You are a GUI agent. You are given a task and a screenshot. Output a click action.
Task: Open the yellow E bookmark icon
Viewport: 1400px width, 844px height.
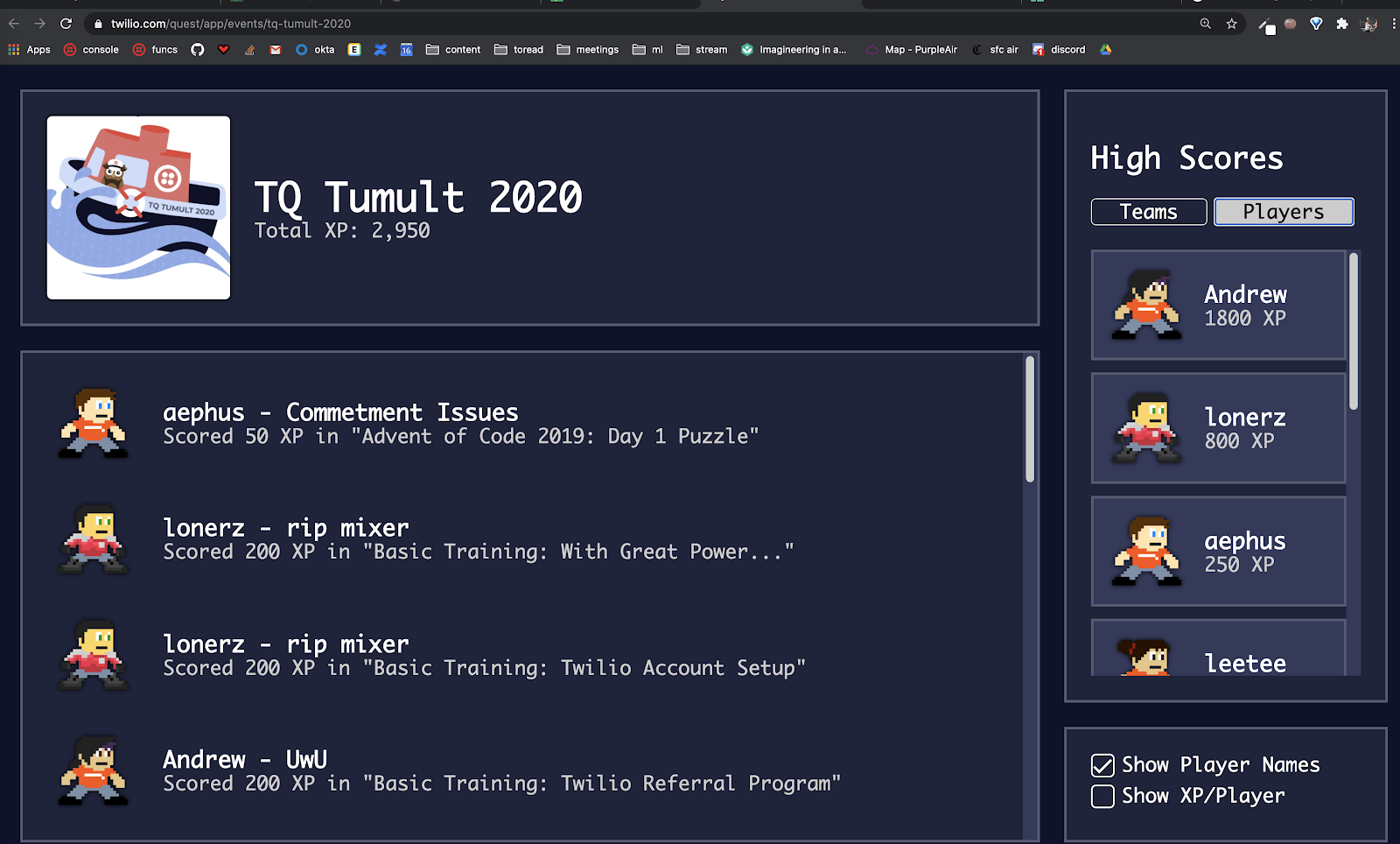coord(354,50)
